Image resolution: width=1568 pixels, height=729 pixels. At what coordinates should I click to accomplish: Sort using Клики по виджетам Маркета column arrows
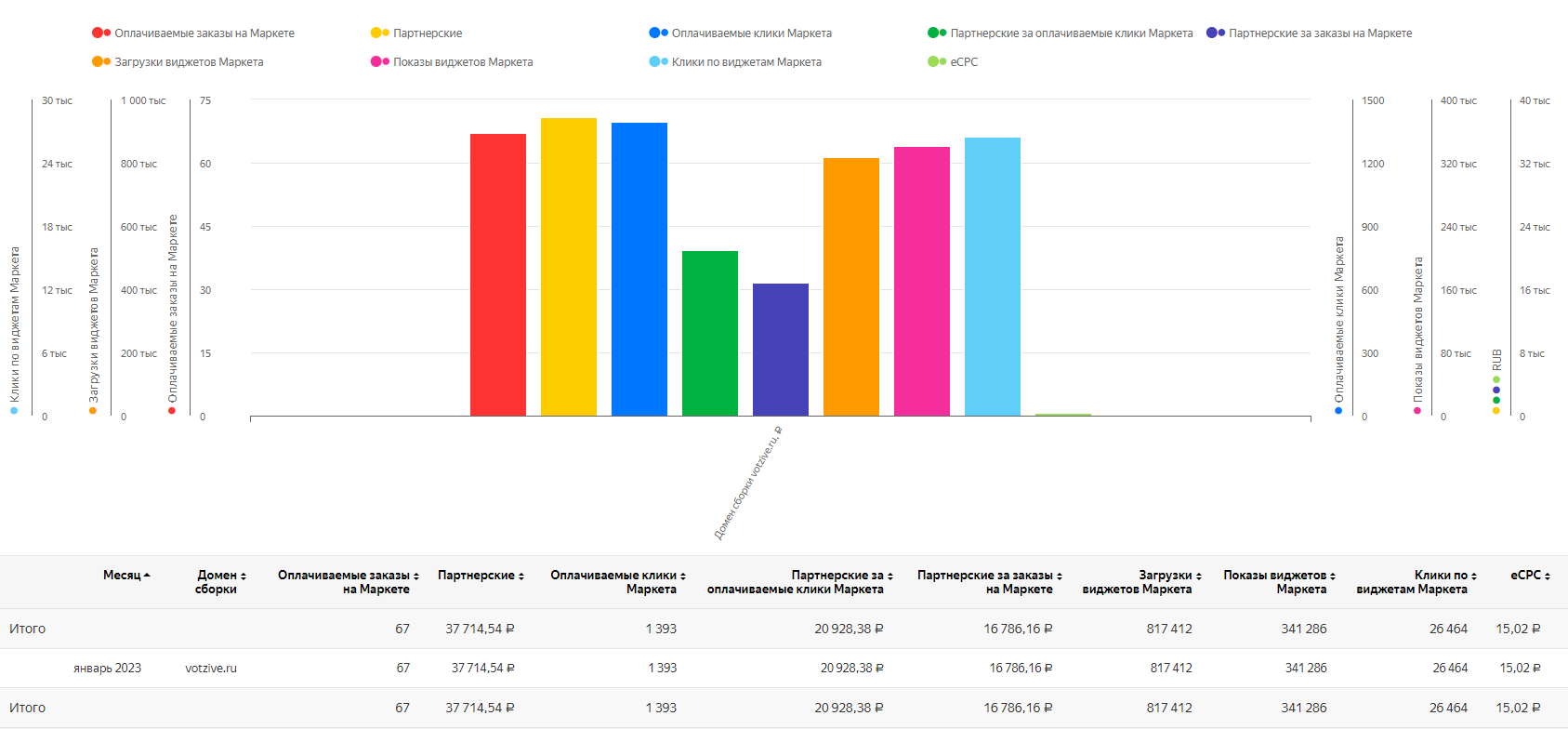1474,577
